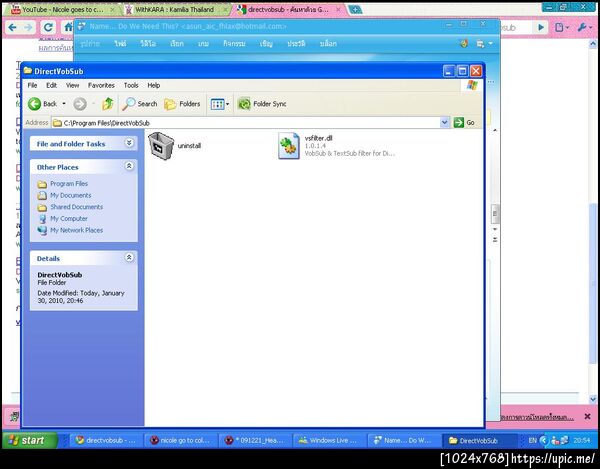
Task: Switch to nicole go to col... taskbar item
Action: click(x=180, y=440)
